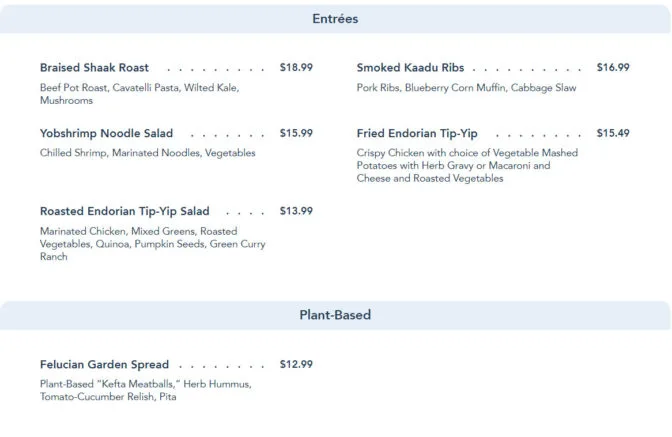Image resolution: width=672 pixels, height=437 pixels.
Task: Choose the Roasted Endorian Tip-Yip Salad
Action: click(x=125, y=211)
